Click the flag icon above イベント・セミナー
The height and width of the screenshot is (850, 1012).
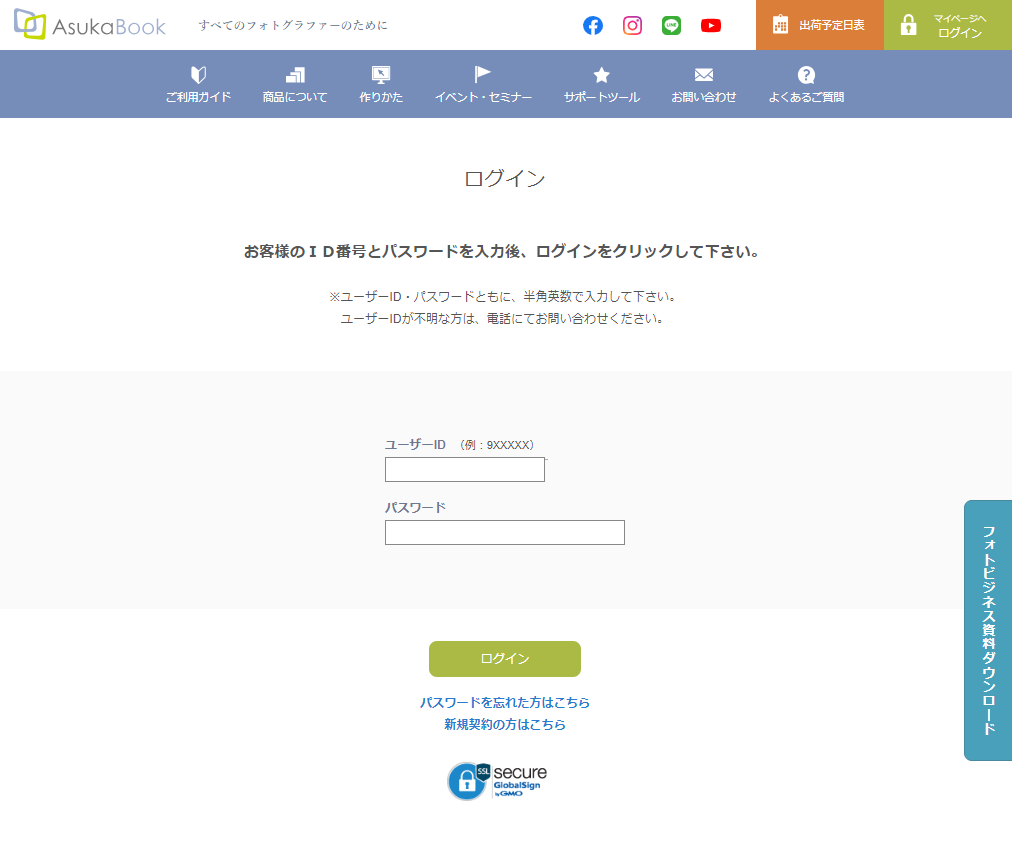click(482, 74)
